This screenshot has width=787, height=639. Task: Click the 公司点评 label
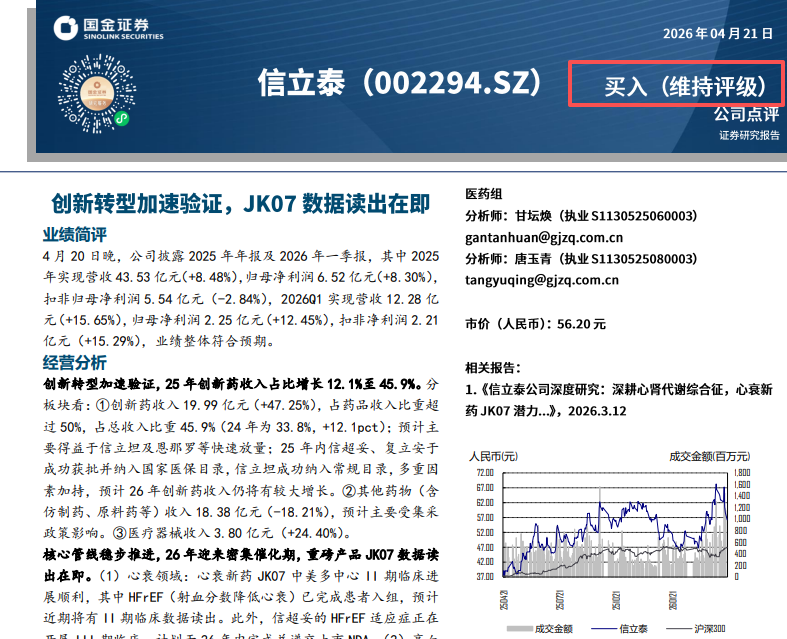747,114
